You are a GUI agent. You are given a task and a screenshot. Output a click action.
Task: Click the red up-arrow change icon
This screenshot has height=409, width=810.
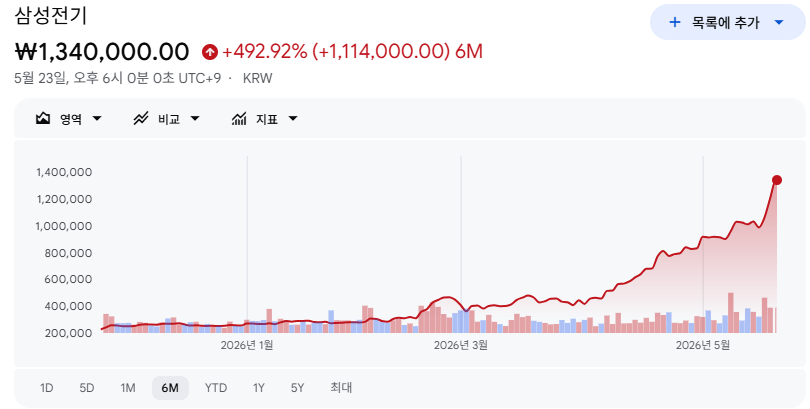(210, 52)
